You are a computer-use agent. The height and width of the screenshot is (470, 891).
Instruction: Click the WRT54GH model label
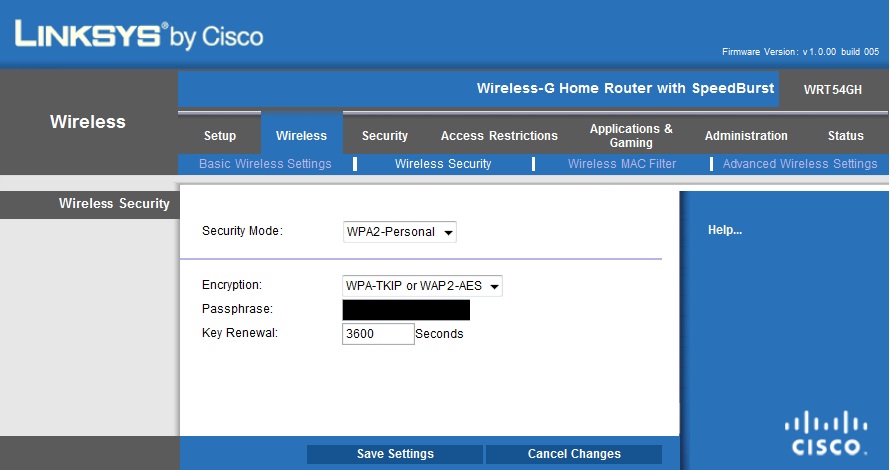(x=832, y=89)
